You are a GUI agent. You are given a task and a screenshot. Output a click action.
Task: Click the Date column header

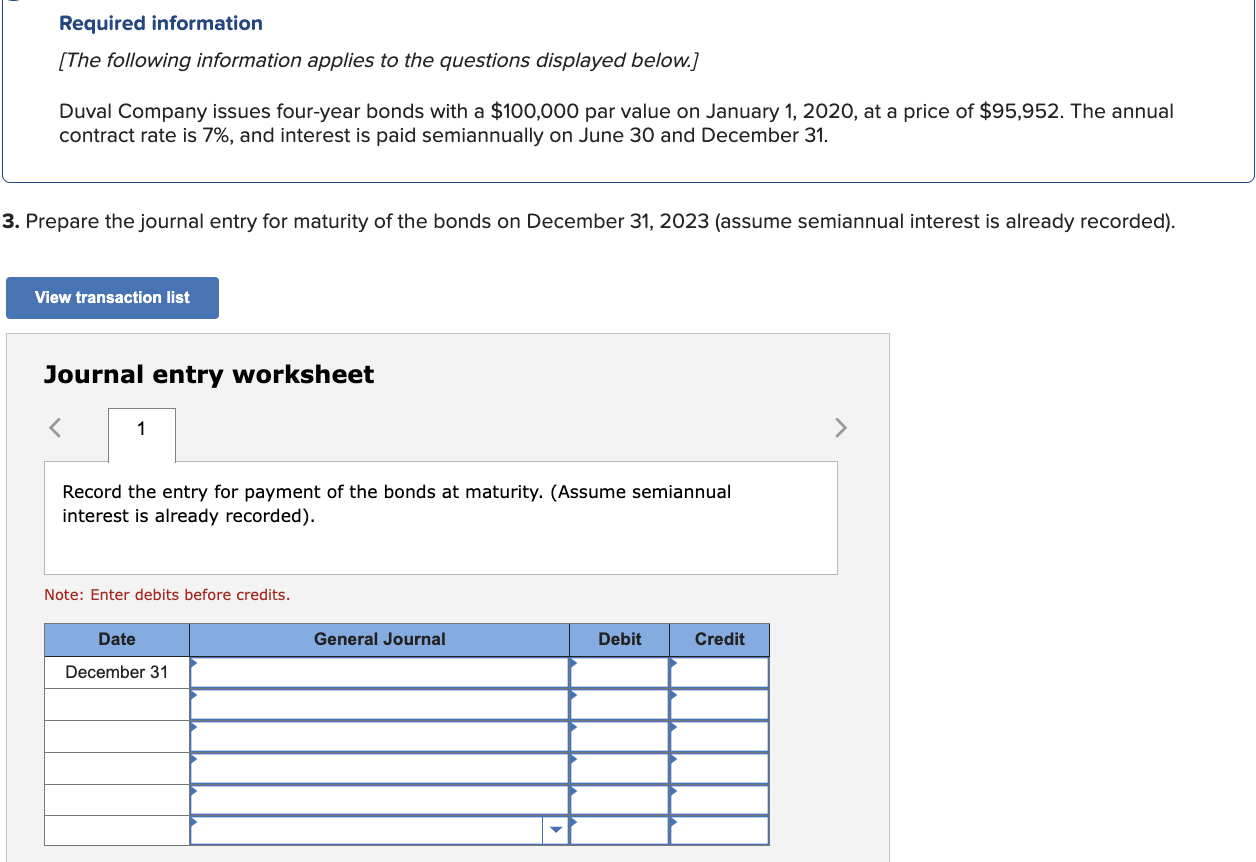click(x=117, y=639)
